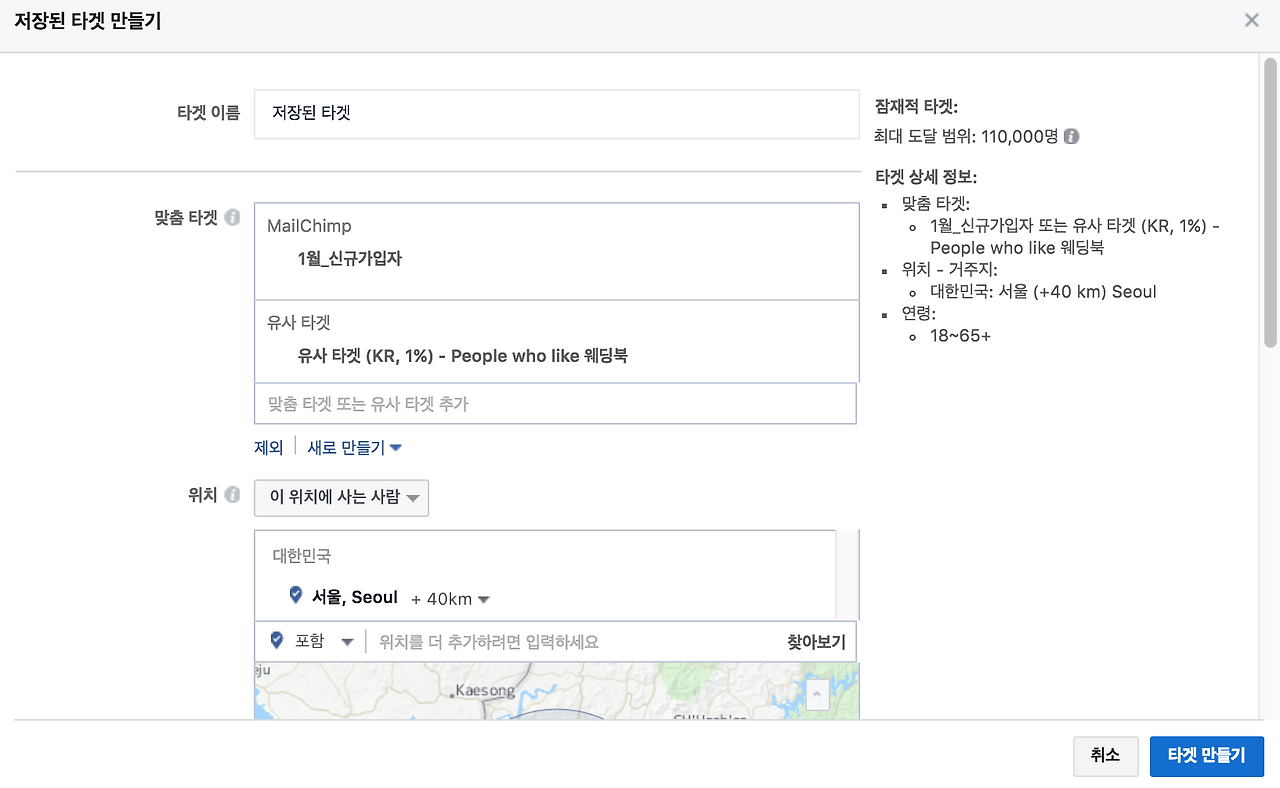Click the 맞춤 타겟 또는 유사 타겟 추가 field
Screen dimensions: 1280x788
(556, 403)
